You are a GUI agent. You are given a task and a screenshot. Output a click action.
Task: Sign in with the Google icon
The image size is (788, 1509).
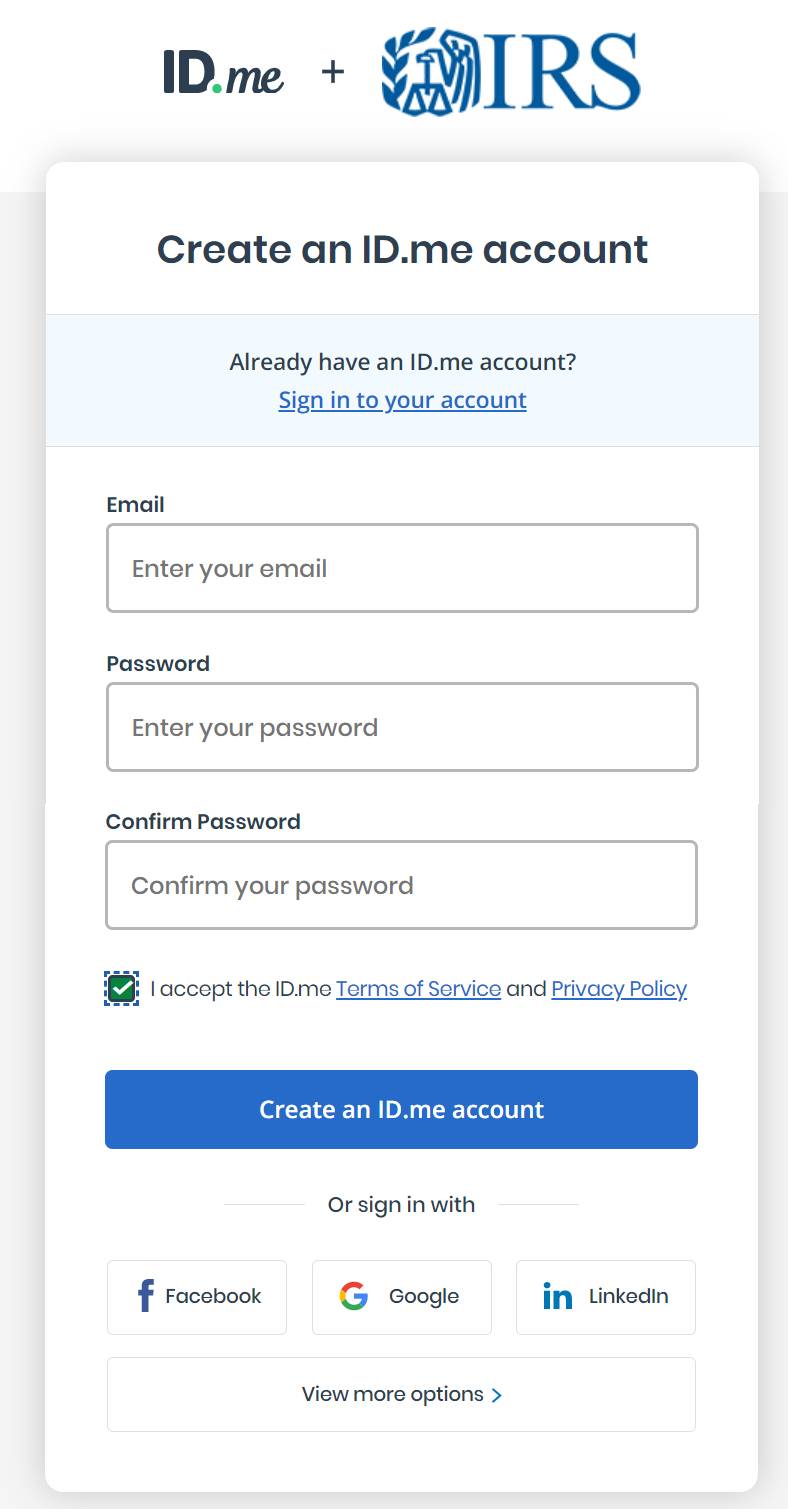(x=353, y=1297)
